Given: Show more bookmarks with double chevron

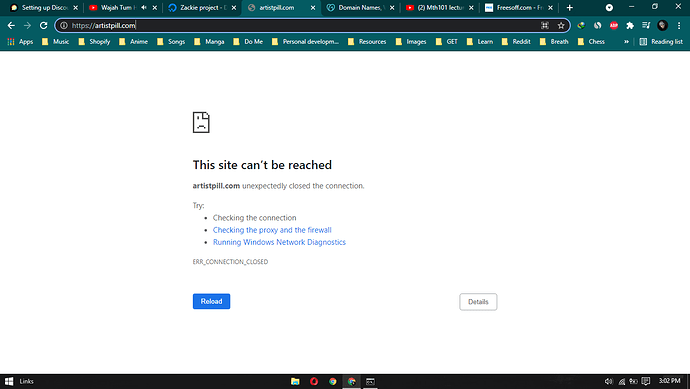Looking at the screenshot, I should (626, 42).
